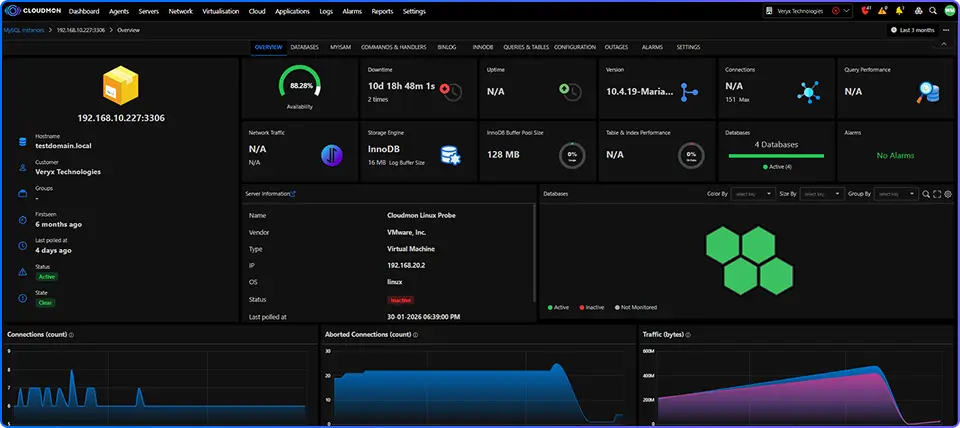The height and width of the screenshot is (428, 960).
Task: Go to MySQL Instances breadcrumb
Action: 24,30
